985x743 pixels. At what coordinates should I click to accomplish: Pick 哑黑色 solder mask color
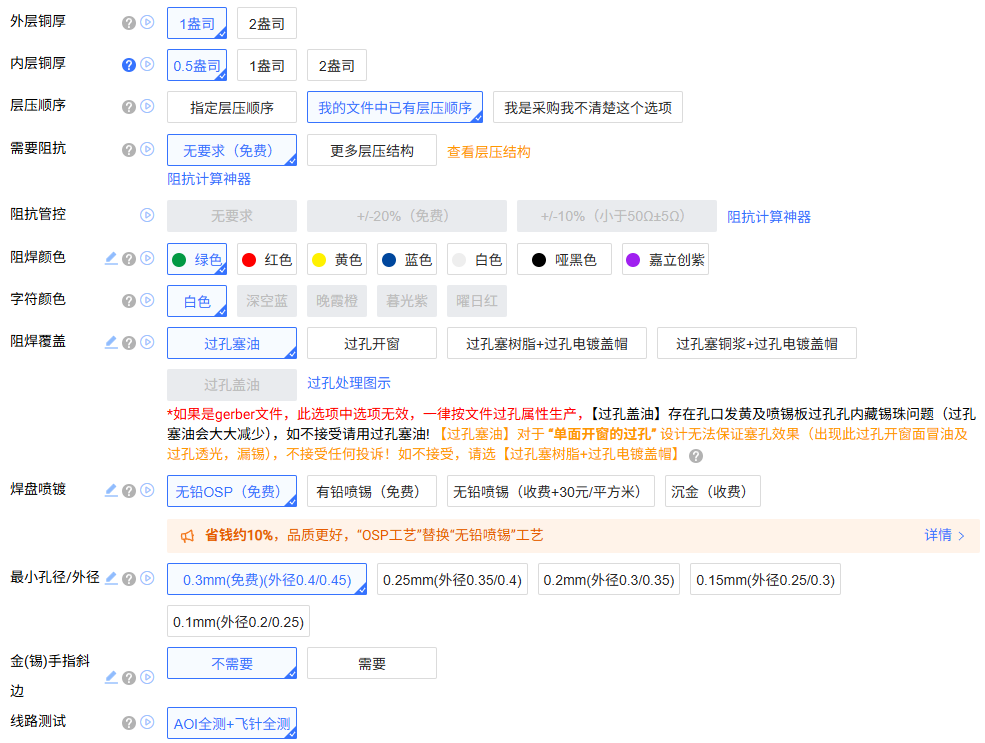[x=564, y=259]
